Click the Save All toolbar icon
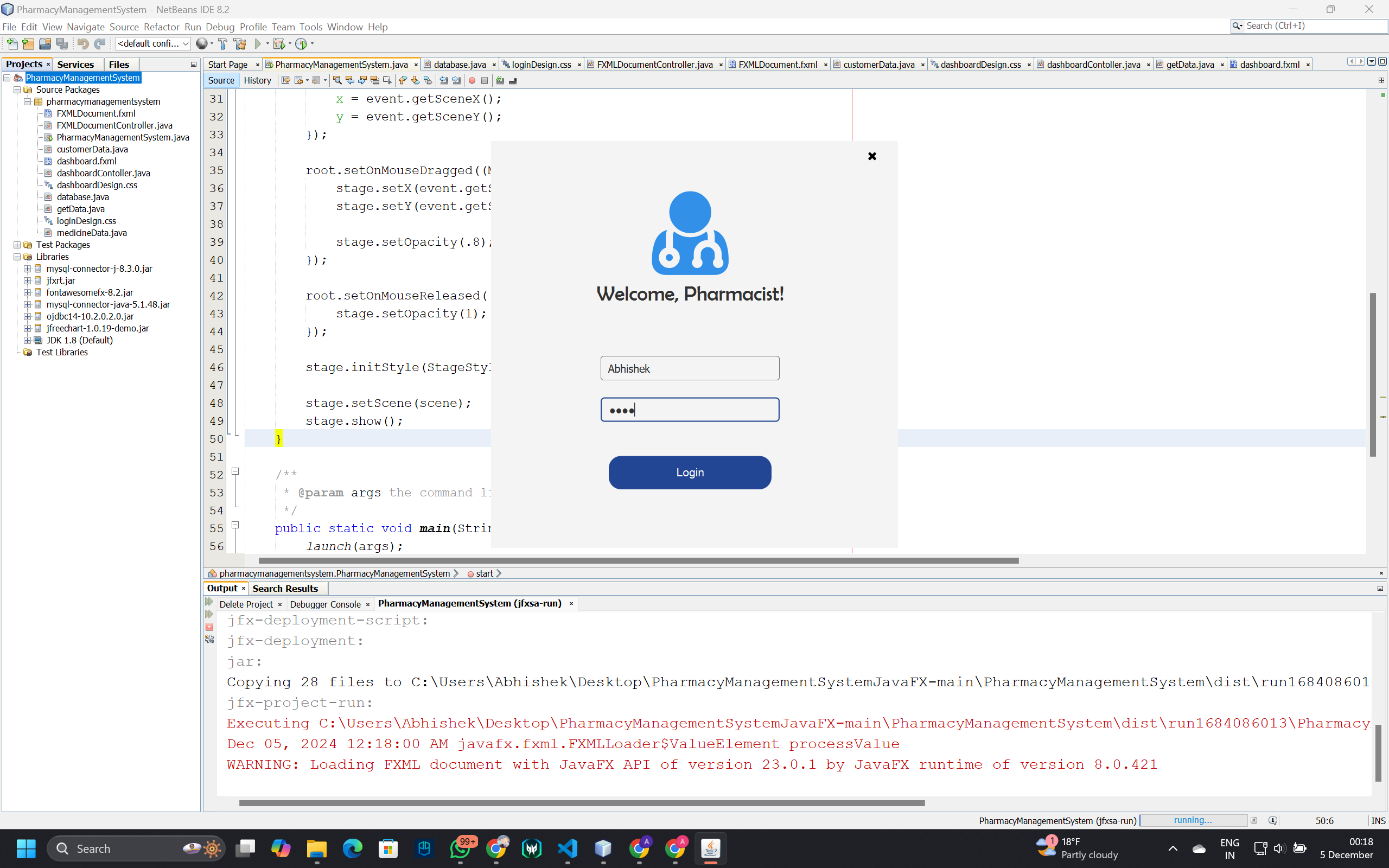1389x868 pixels. (x=62, y=43)
